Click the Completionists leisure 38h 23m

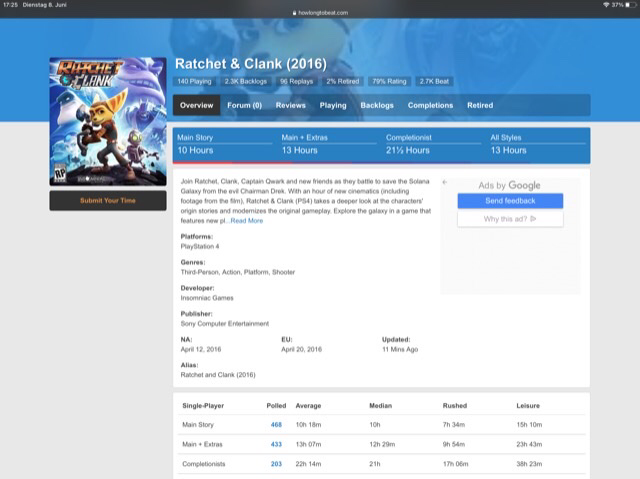[529, 464]
